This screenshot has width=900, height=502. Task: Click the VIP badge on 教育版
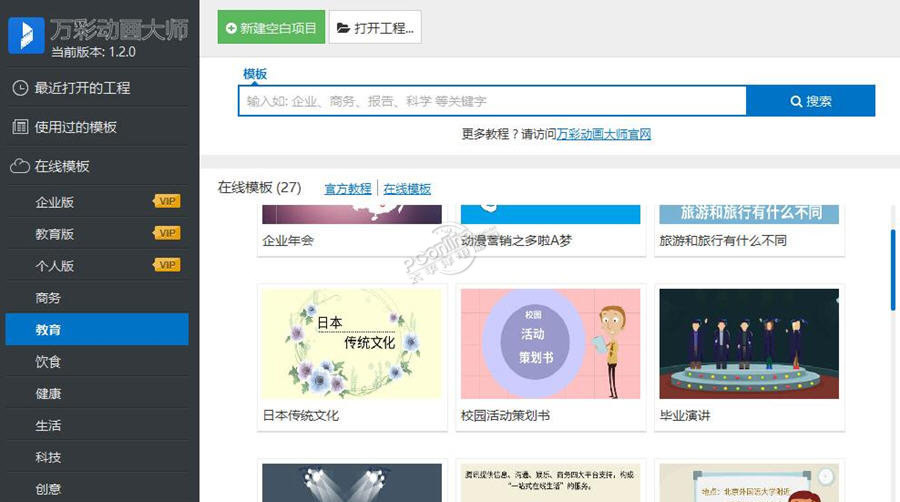point(167,233)
